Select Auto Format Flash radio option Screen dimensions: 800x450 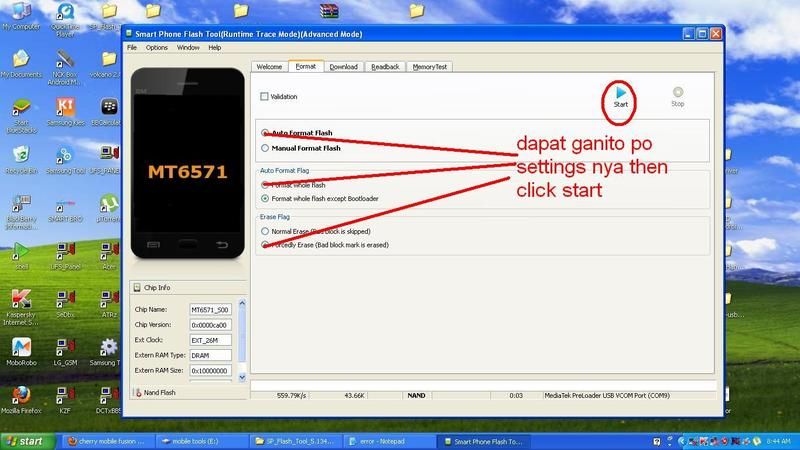[265, 133]
